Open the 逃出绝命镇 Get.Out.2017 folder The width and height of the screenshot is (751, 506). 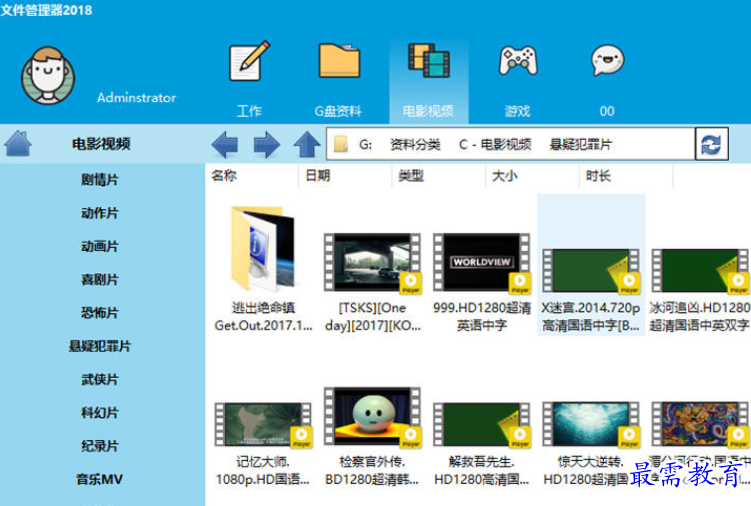262,269
